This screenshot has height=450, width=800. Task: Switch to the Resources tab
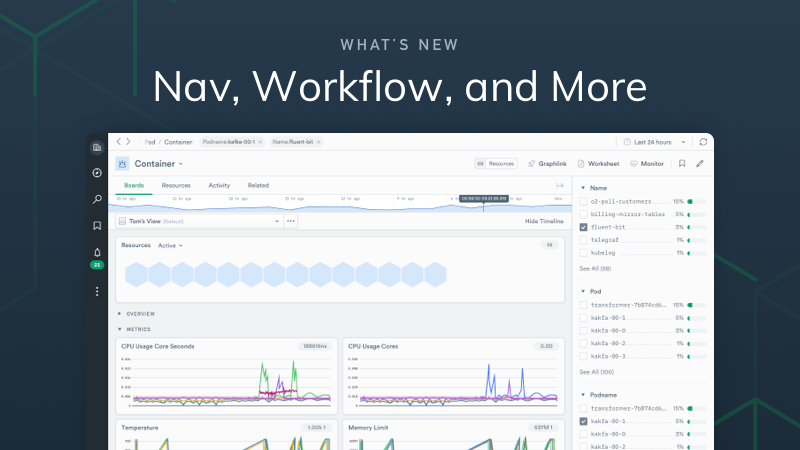176,186
